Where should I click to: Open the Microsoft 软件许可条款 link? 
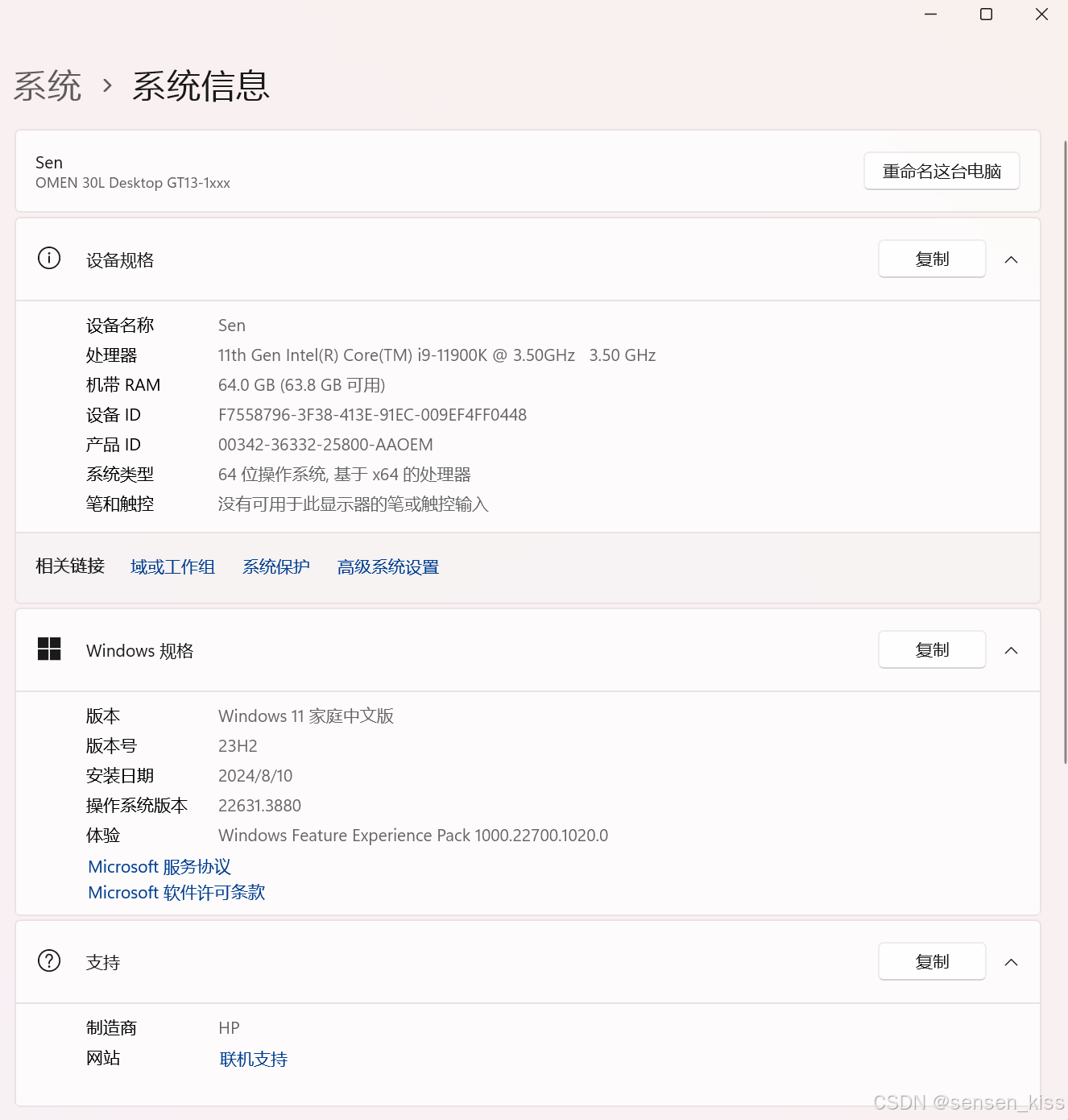pos(176,893)
